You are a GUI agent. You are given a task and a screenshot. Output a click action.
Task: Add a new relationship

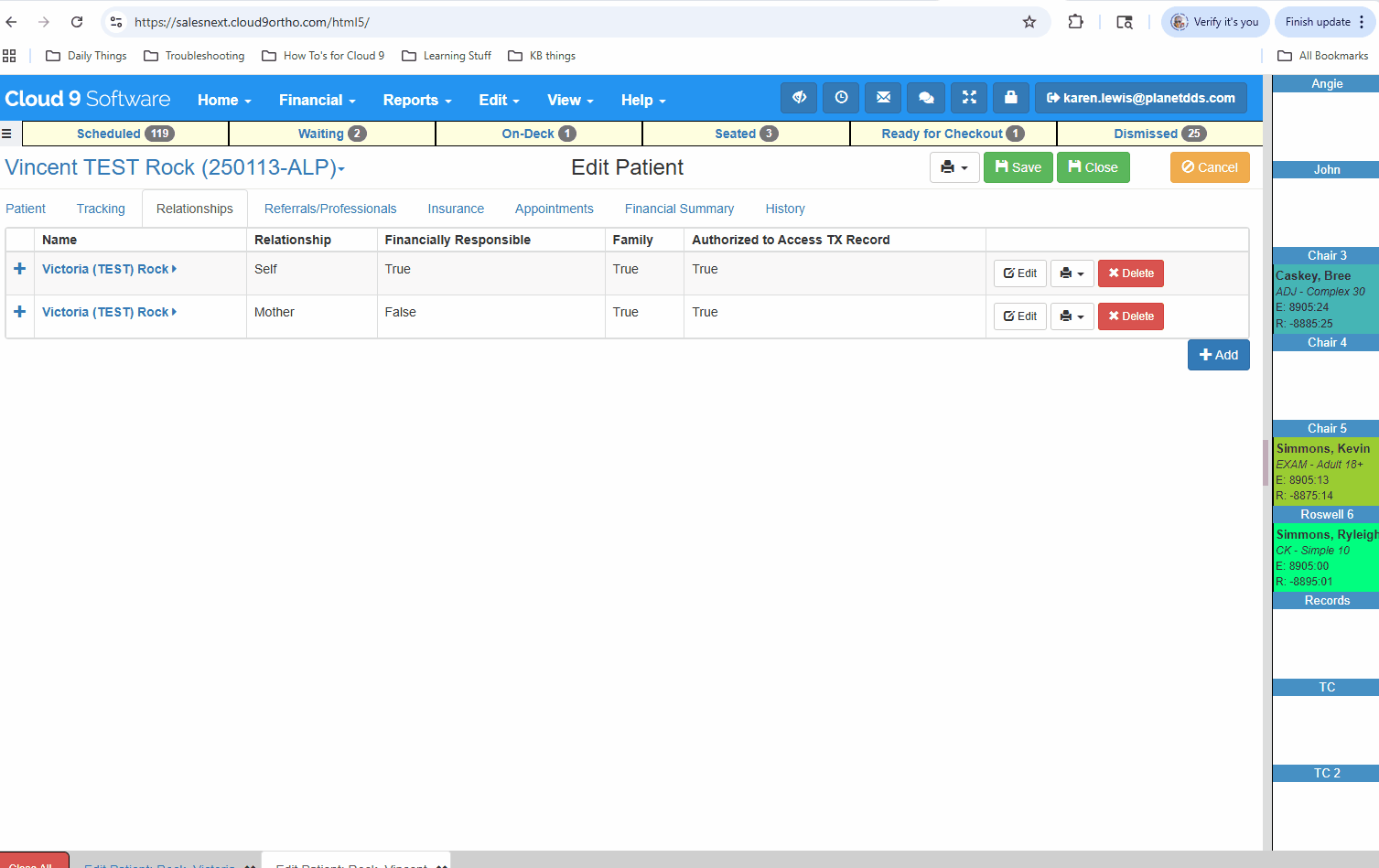pyautogui.click(x=1218, y=355)
